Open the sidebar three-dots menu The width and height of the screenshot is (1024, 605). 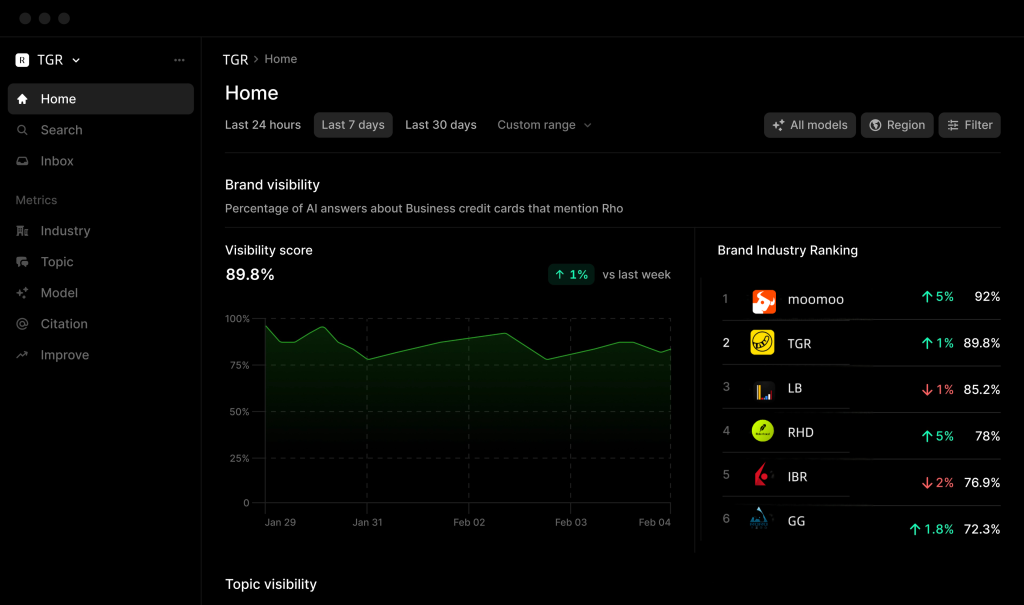tap(179, 60)
